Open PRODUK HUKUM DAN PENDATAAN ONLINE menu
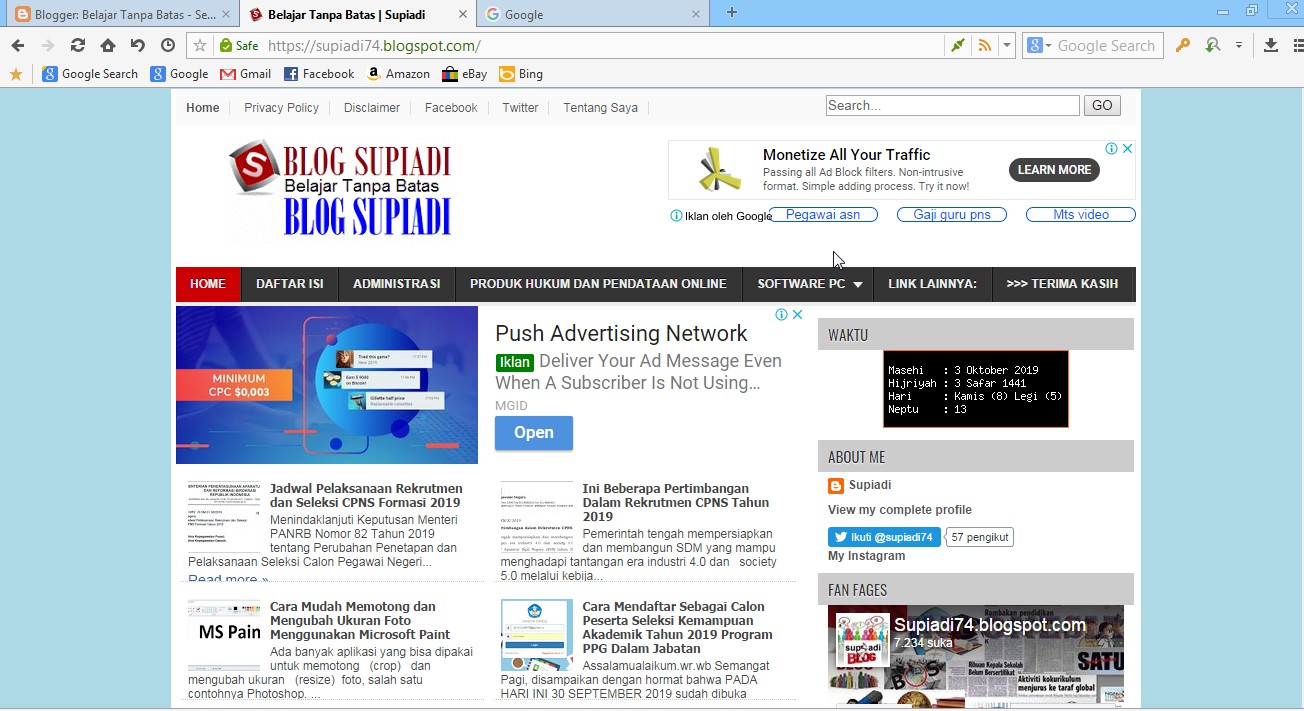Viewport: 1304px width, 711px height. coord(598,284)
